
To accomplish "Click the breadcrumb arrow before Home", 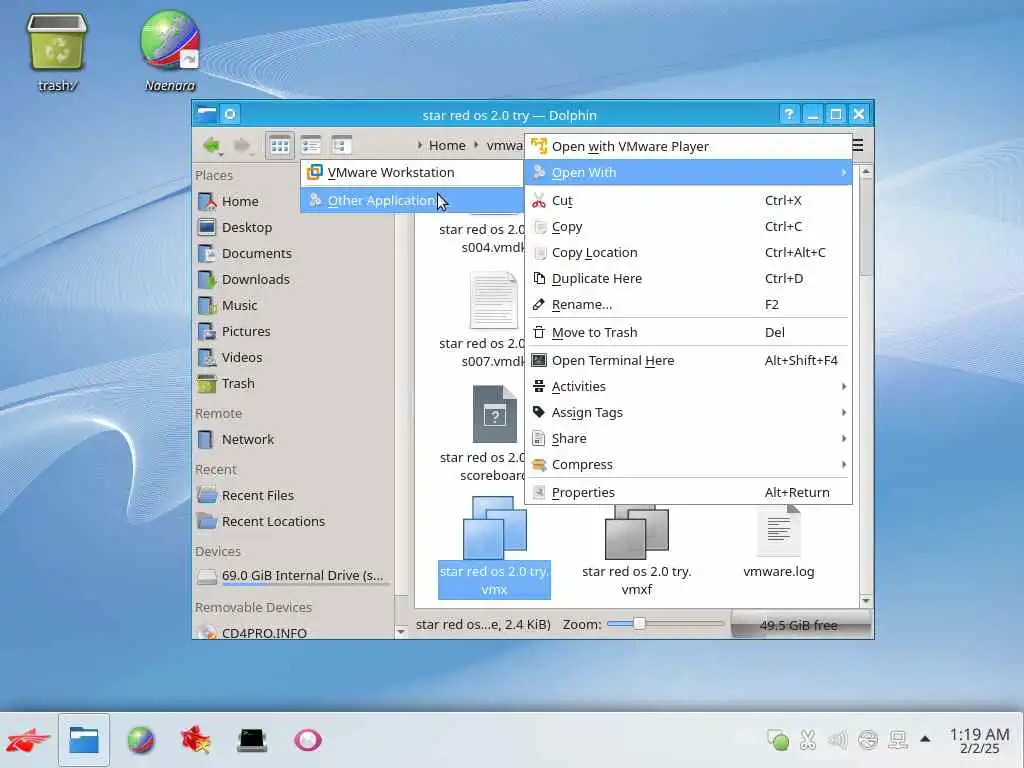I will 419,145.
